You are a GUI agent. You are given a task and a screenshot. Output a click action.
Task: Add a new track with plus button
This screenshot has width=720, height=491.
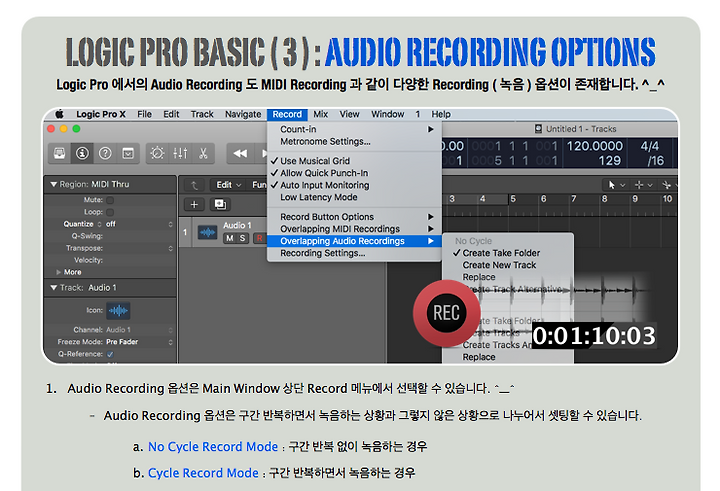[x=194, y=204]
